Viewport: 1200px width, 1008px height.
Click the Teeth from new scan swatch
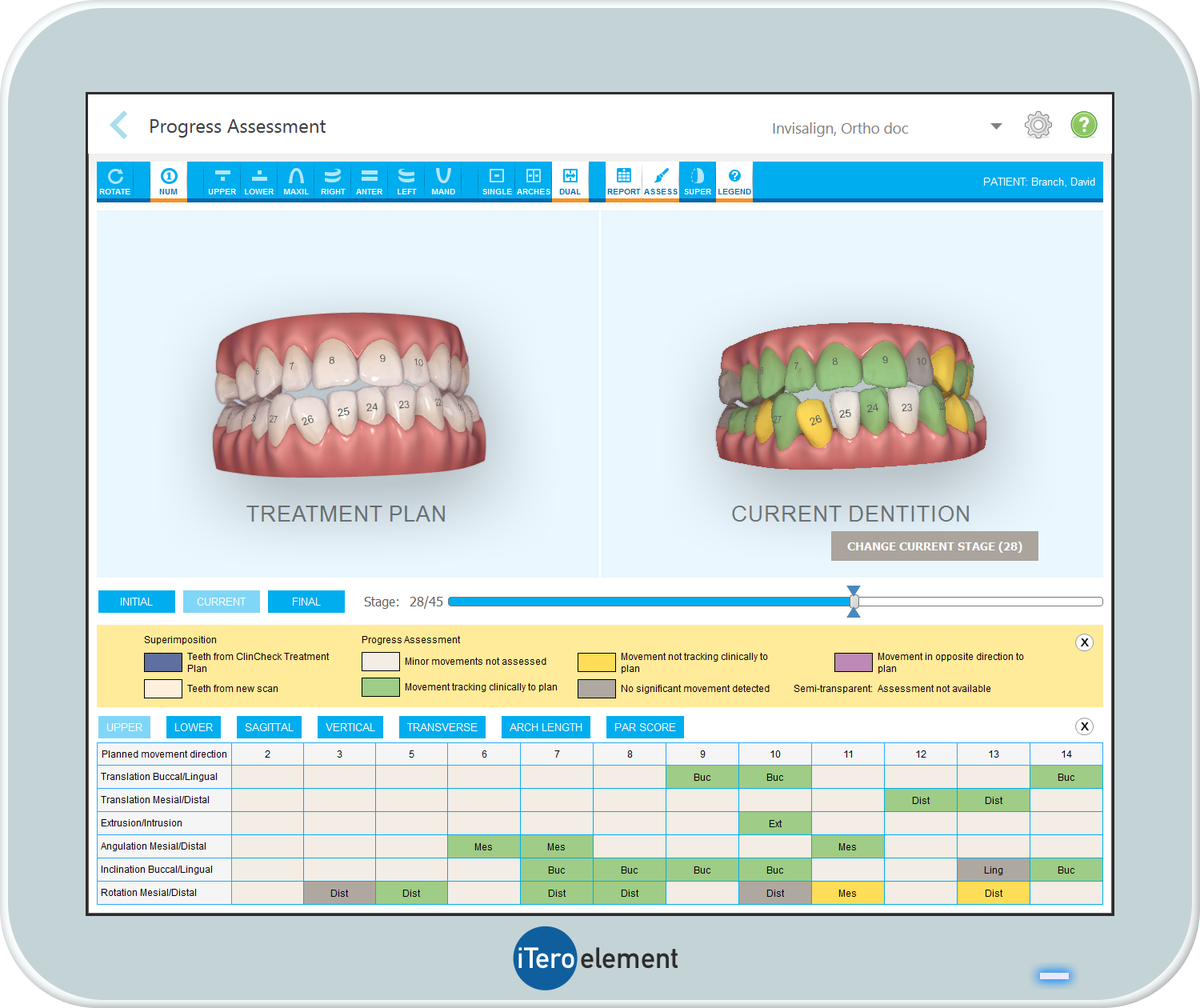pyautogui.click(x=163, y=688)
